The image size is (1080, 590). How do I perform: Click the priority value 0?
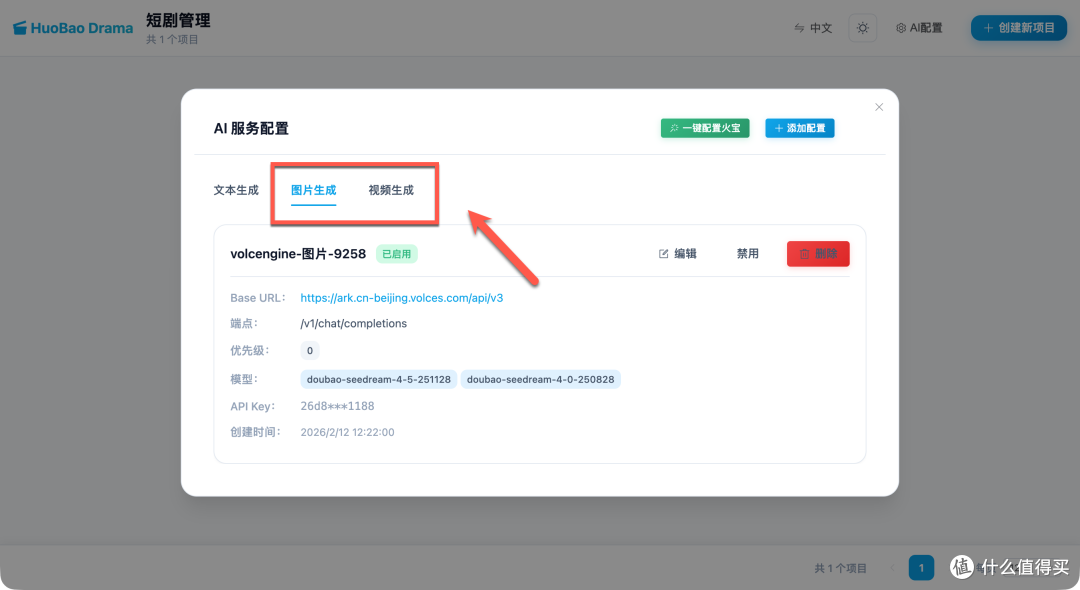tap(310, 350)
